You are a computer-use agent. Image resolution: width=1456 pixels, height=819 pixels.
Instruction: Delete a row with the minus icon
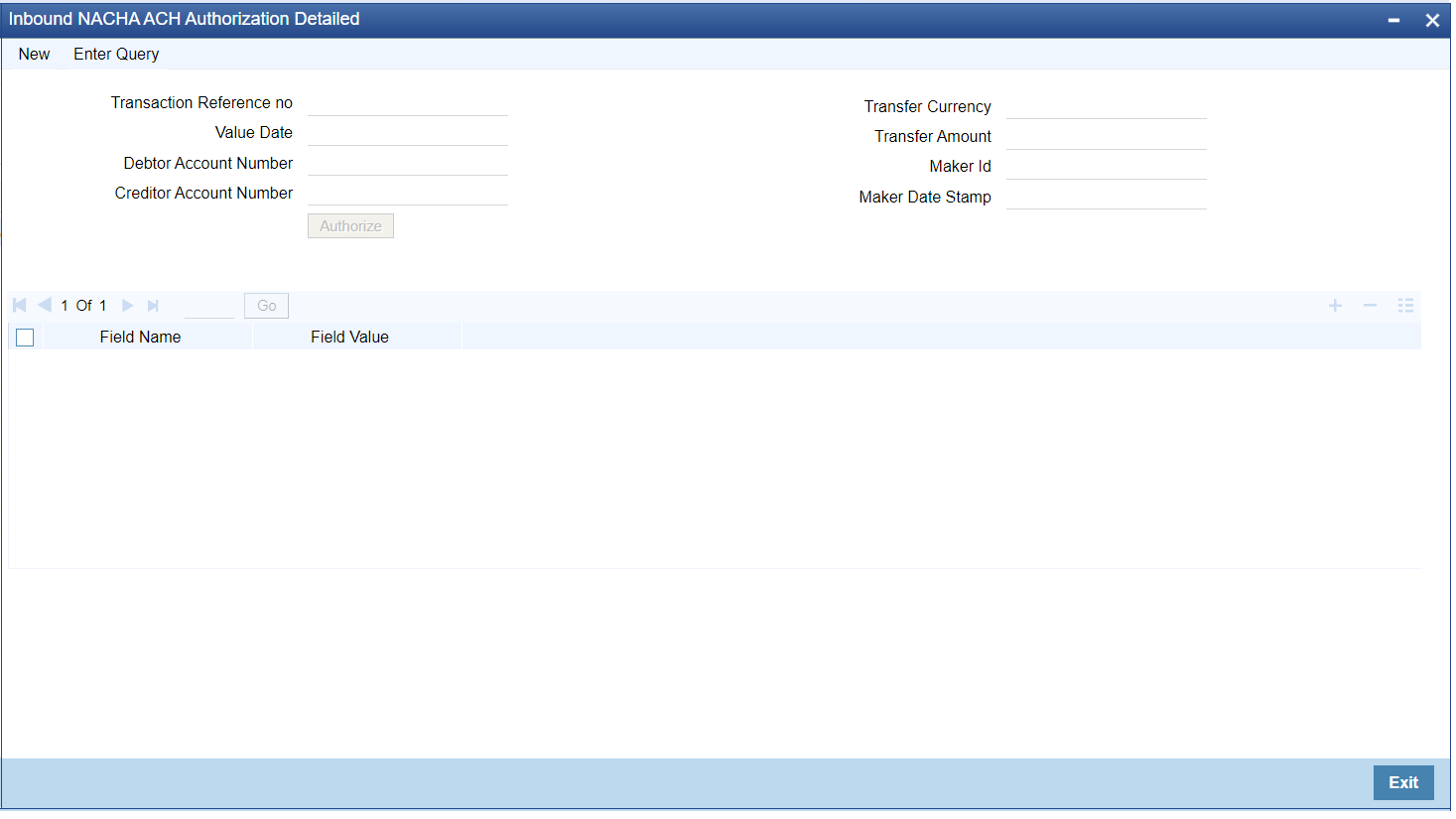pos(1370,306)
